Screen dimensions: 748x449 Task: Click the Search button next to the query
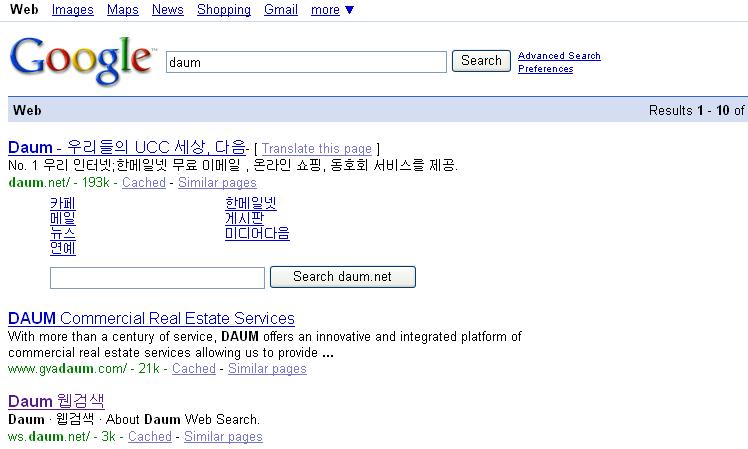[481, 61]
